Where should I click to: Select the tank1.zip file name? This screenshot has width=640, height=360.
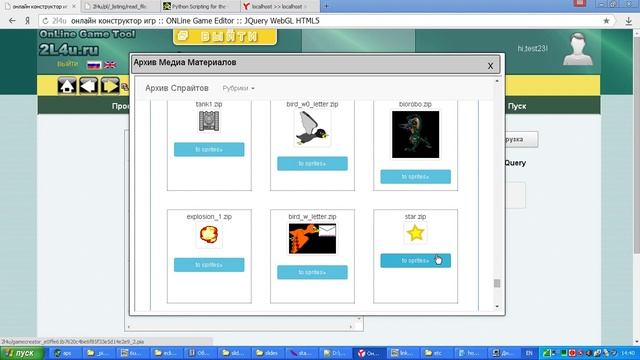(x=209, y=104)
